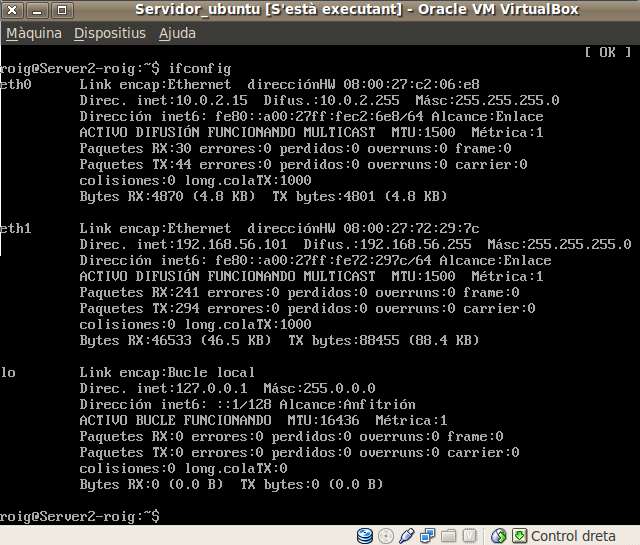This screenshot has width=640, height=545.
Task: Close the Servidor_ubuntu VM window
Action: [x=12, y=10]
